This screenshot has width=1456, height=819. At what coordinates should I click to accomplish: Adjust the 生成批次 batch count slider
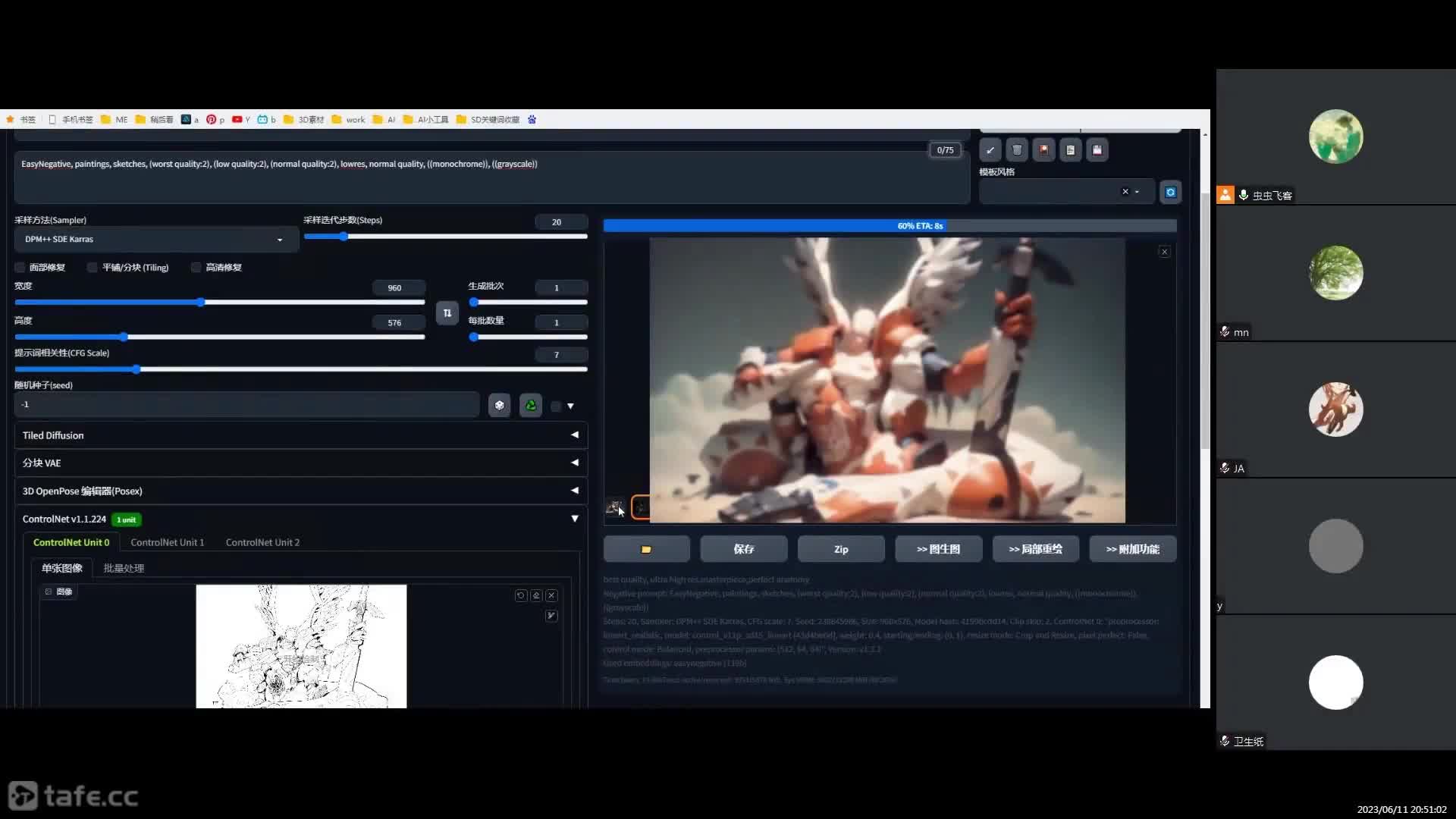(528, 302)
